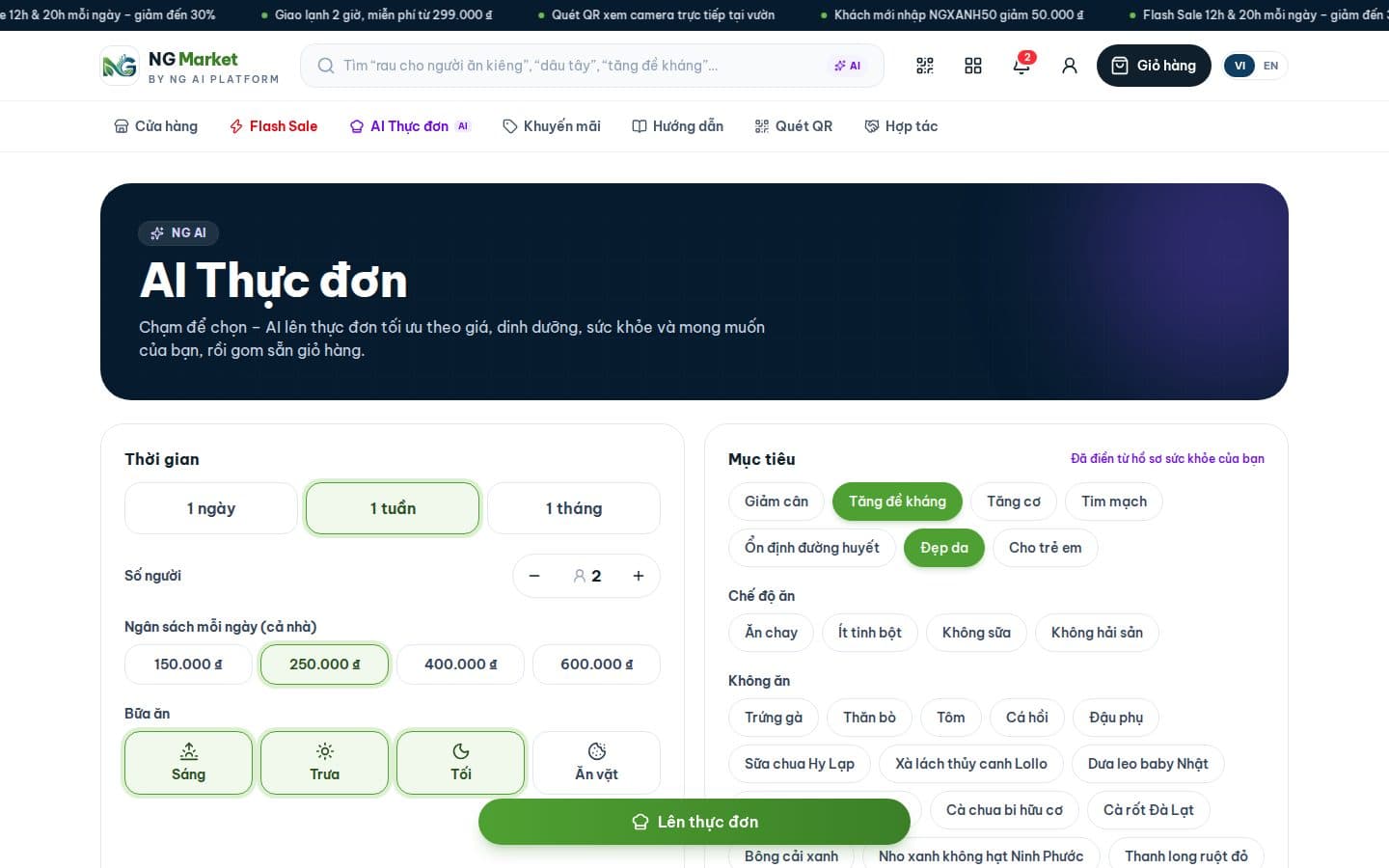Screen dimensions: 1389x868
Task: Increase number of people with plus
Action: tap(639, 576)
